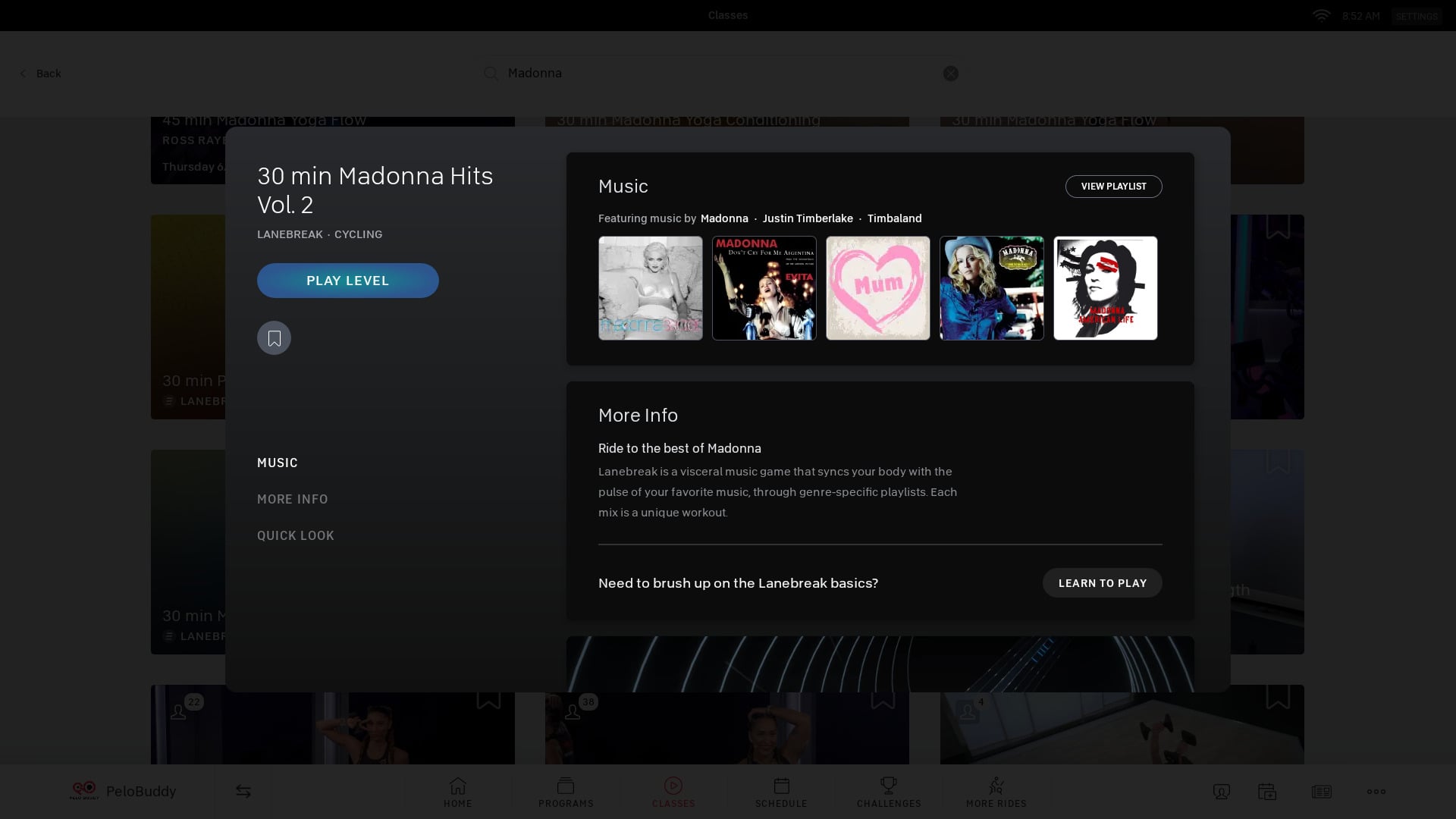The width and height of the screenshot is (1456, 819).
Task: Start the class with Play Level
Action: point(348,281)
